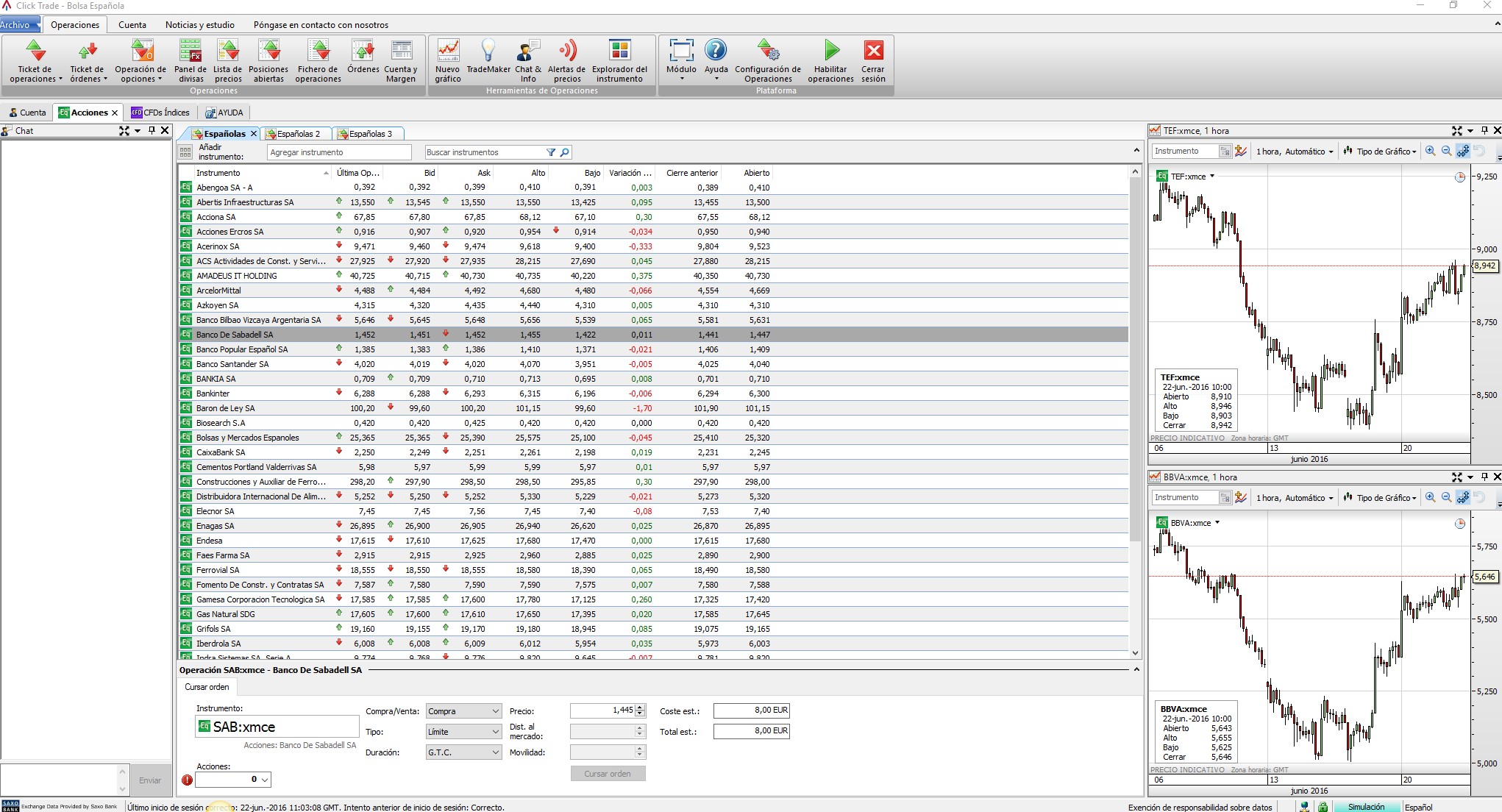Create a Nuevo gráfico

(x=448, y=60)
